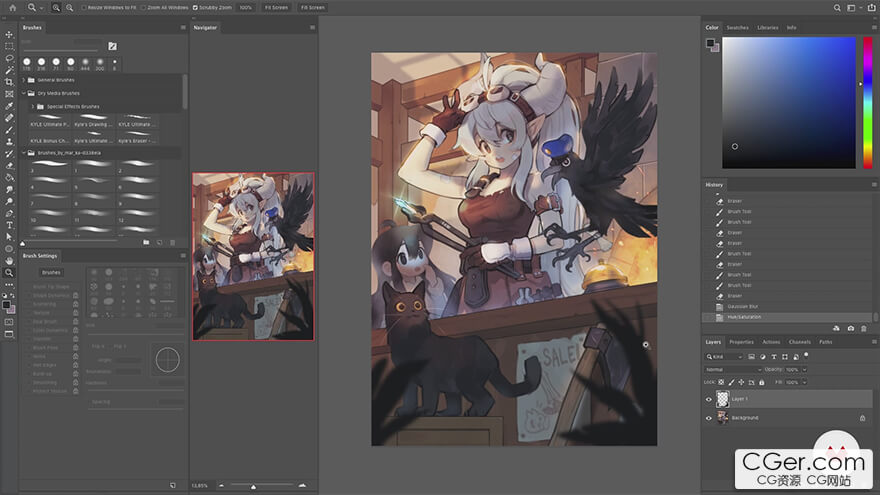This screenshot has width=880, height=495.
Task: Select the Magic Wand tool
Action: click(9, 70)
